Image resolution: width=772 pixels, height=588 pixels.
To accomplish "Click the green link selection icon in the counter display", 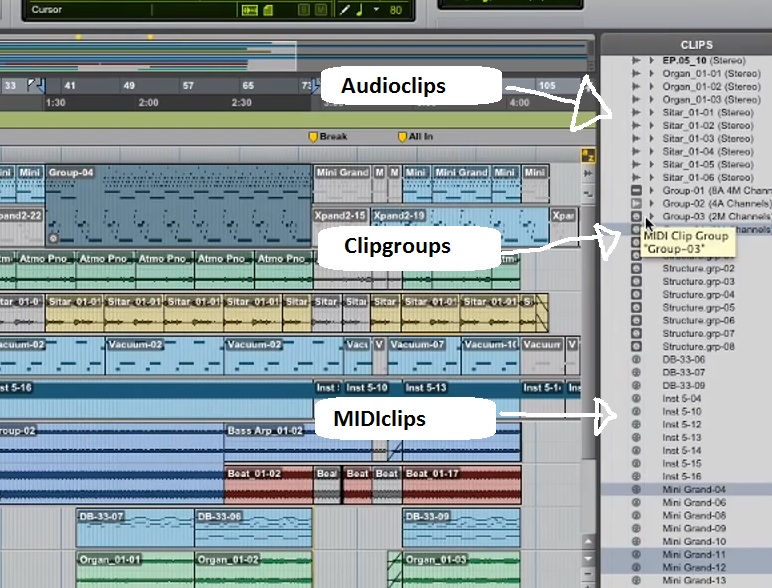I will pos(250,10).
